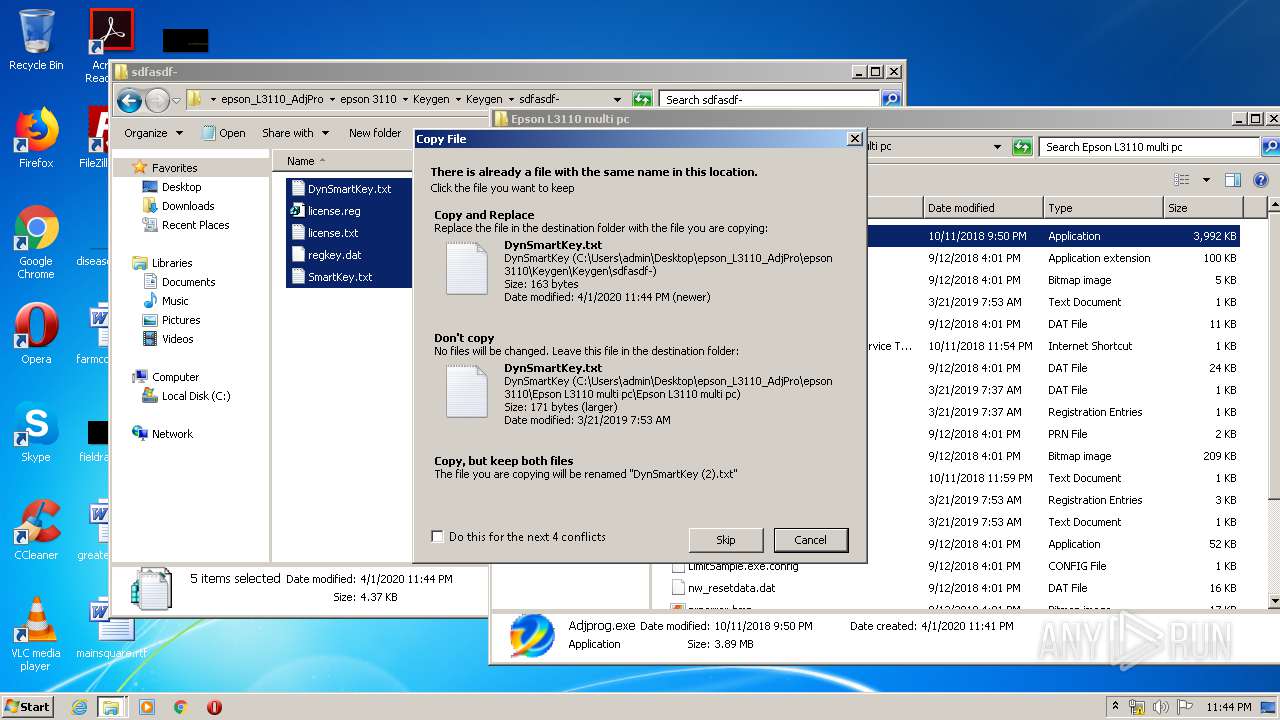
Task: Click Open in toolbar
Action: coord(224,133)
